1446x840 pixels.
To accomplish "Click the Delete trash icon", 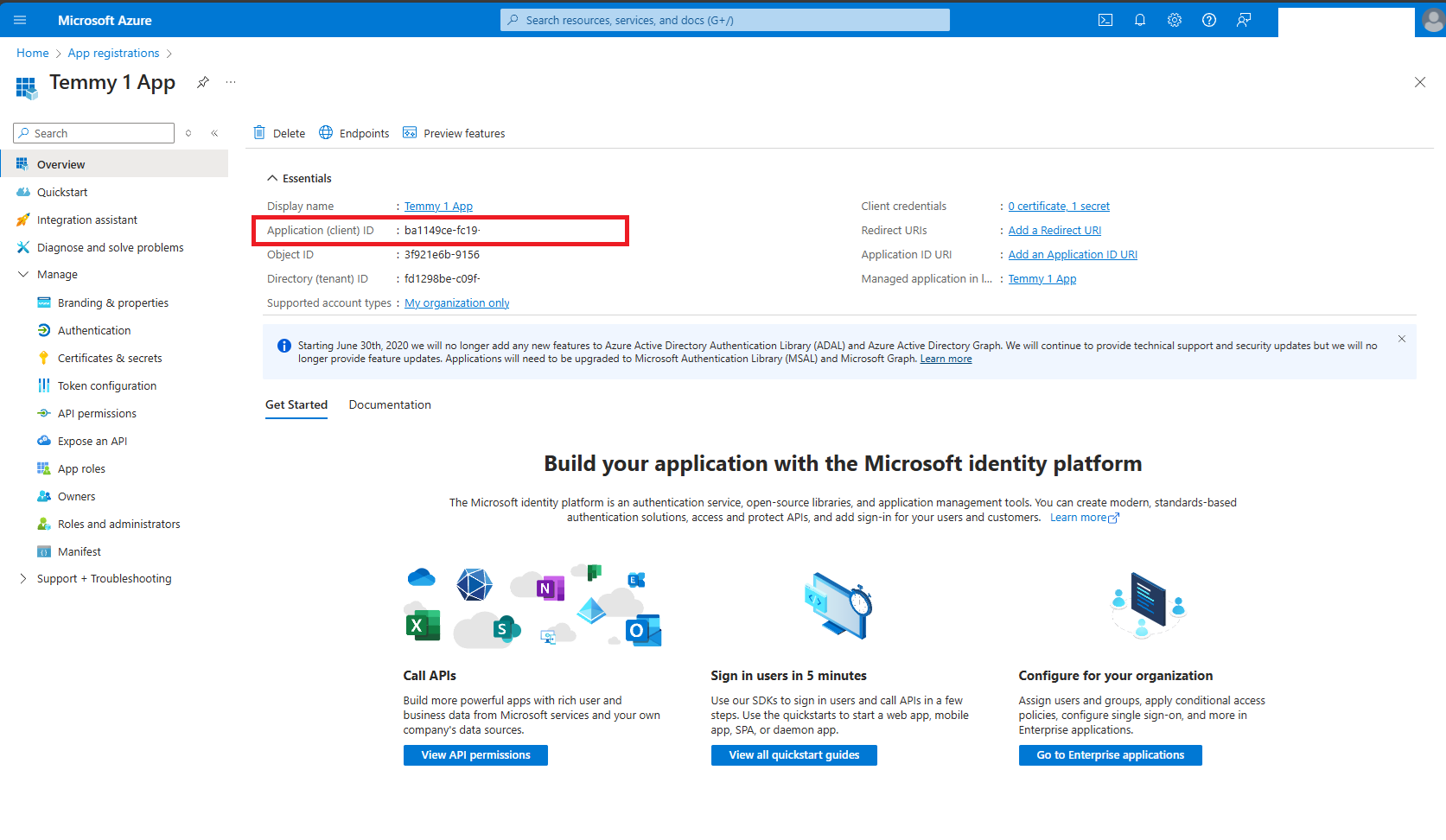I will click(259, 132).
